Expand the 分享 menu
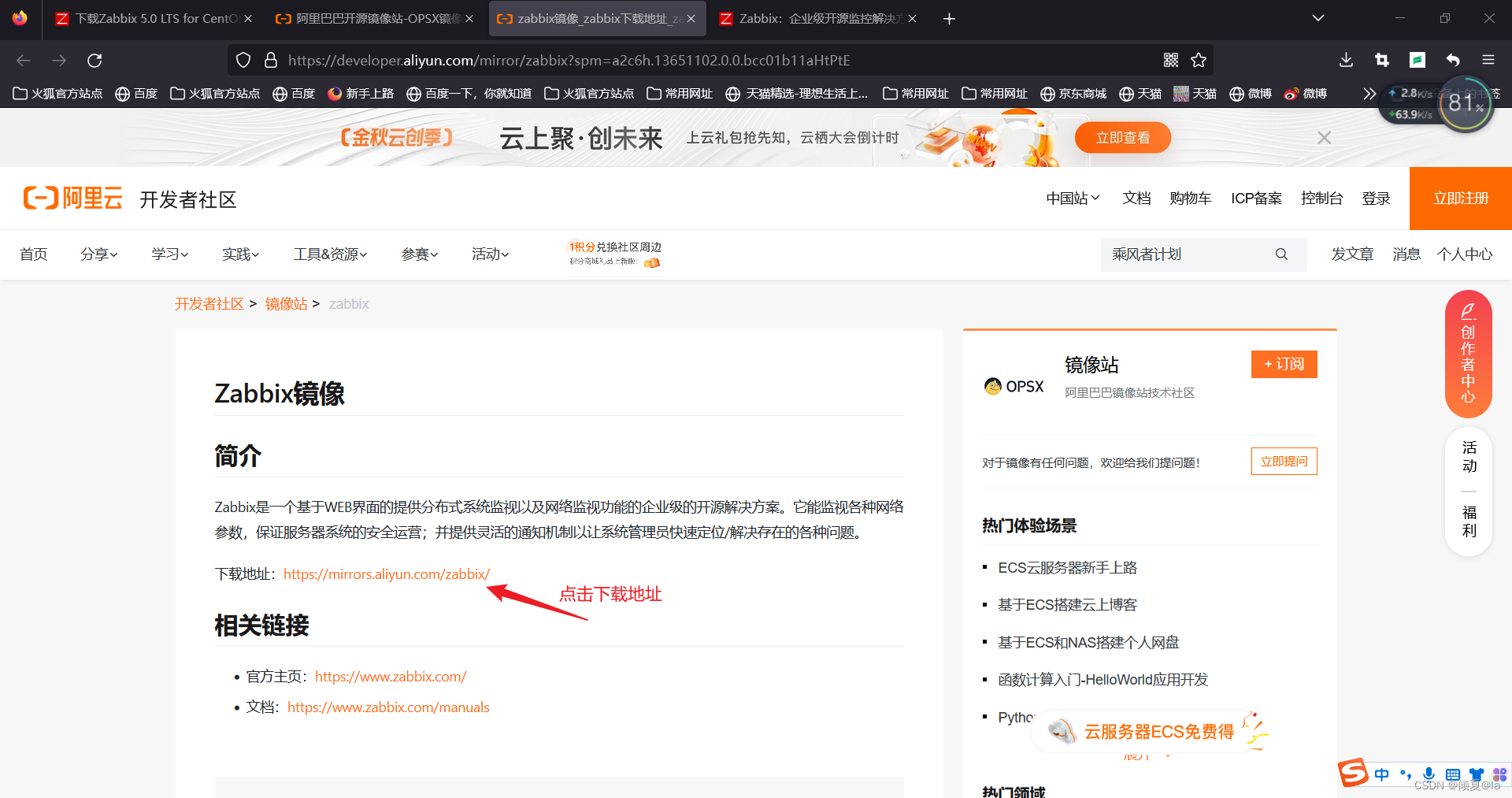1512x798 pixels. pyautogui.click(x=99, y=254)
